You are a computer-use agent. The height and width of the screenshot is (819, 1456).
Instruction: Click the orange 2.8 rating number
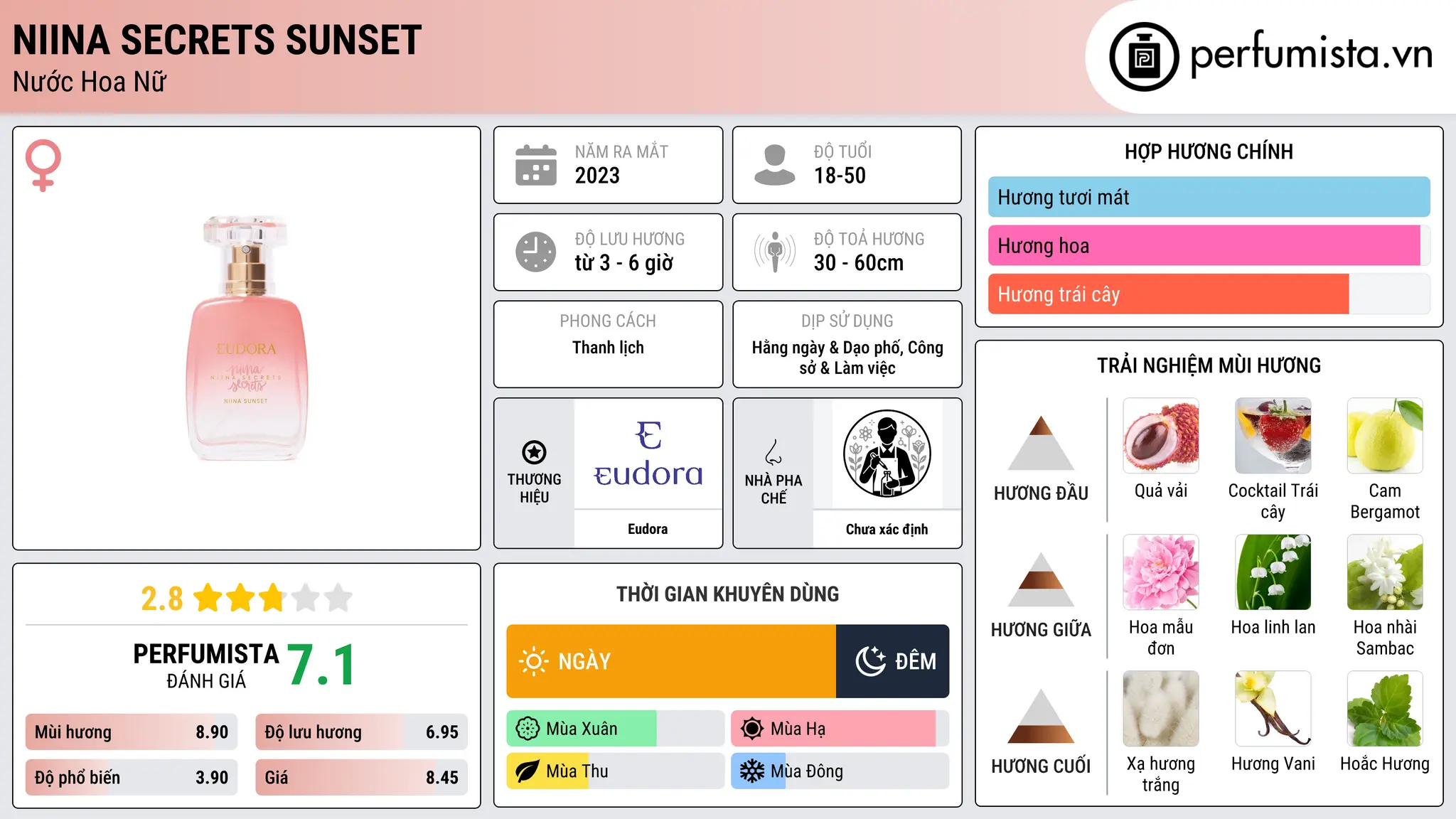[x=162, y=599]
